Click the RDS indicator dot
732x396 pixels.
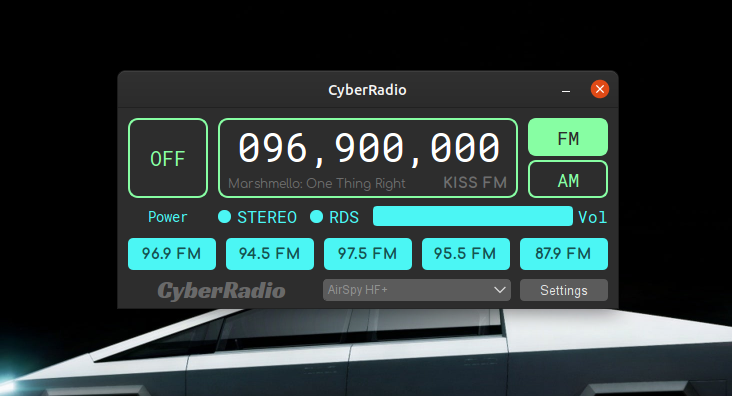(x=317, y=217)
